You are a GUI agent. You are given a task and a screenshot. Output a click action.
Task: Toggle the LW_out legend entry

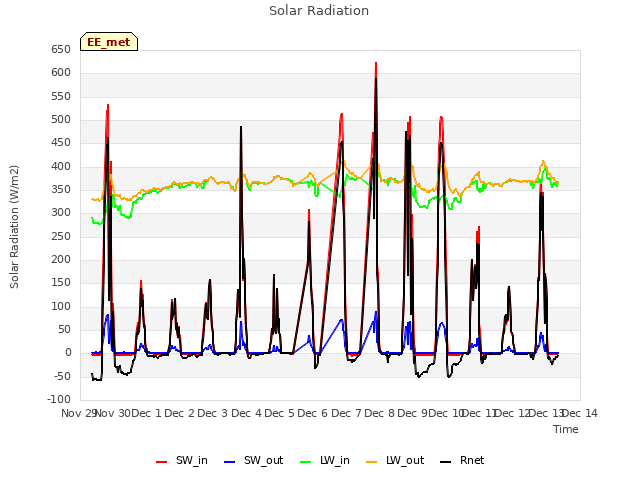(395, 461)
